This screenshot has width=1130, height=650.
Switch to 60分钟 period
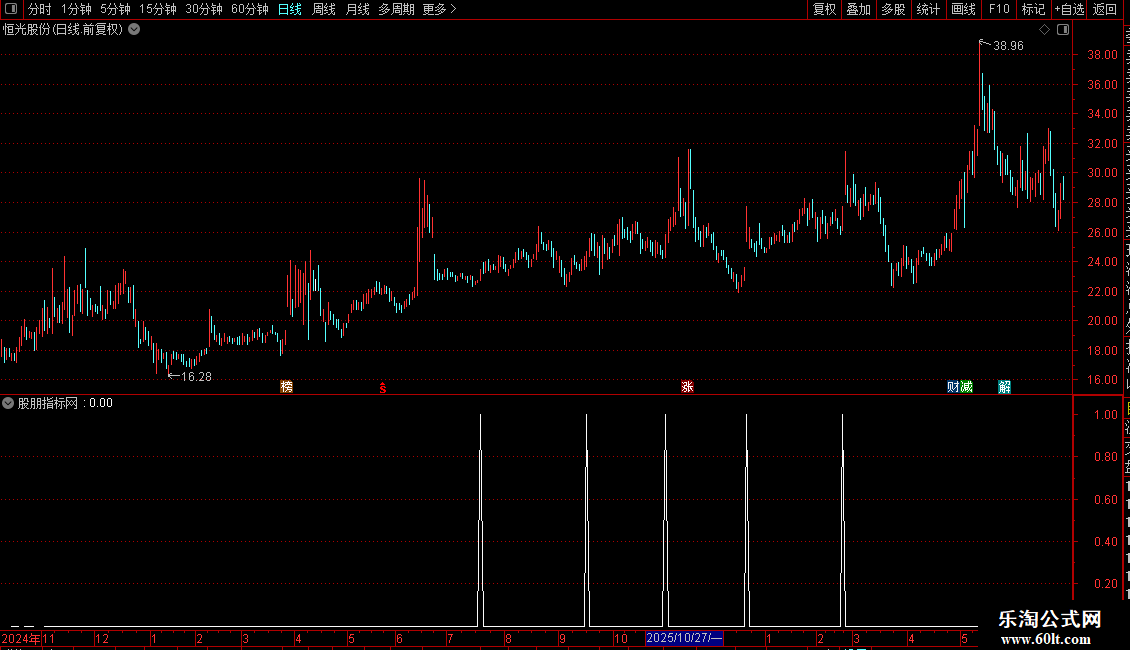tap(250, 9)
